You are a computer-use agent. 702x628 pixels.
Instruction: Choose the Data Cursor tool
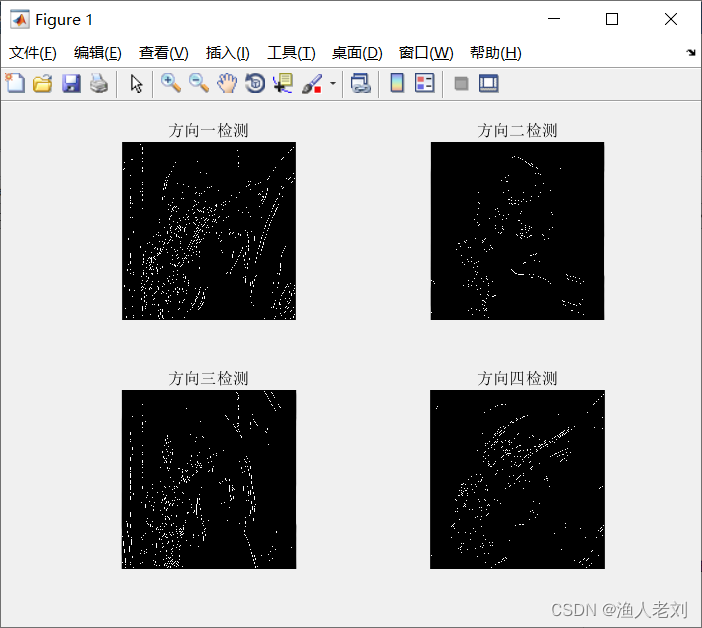click(x=283, y=83)
